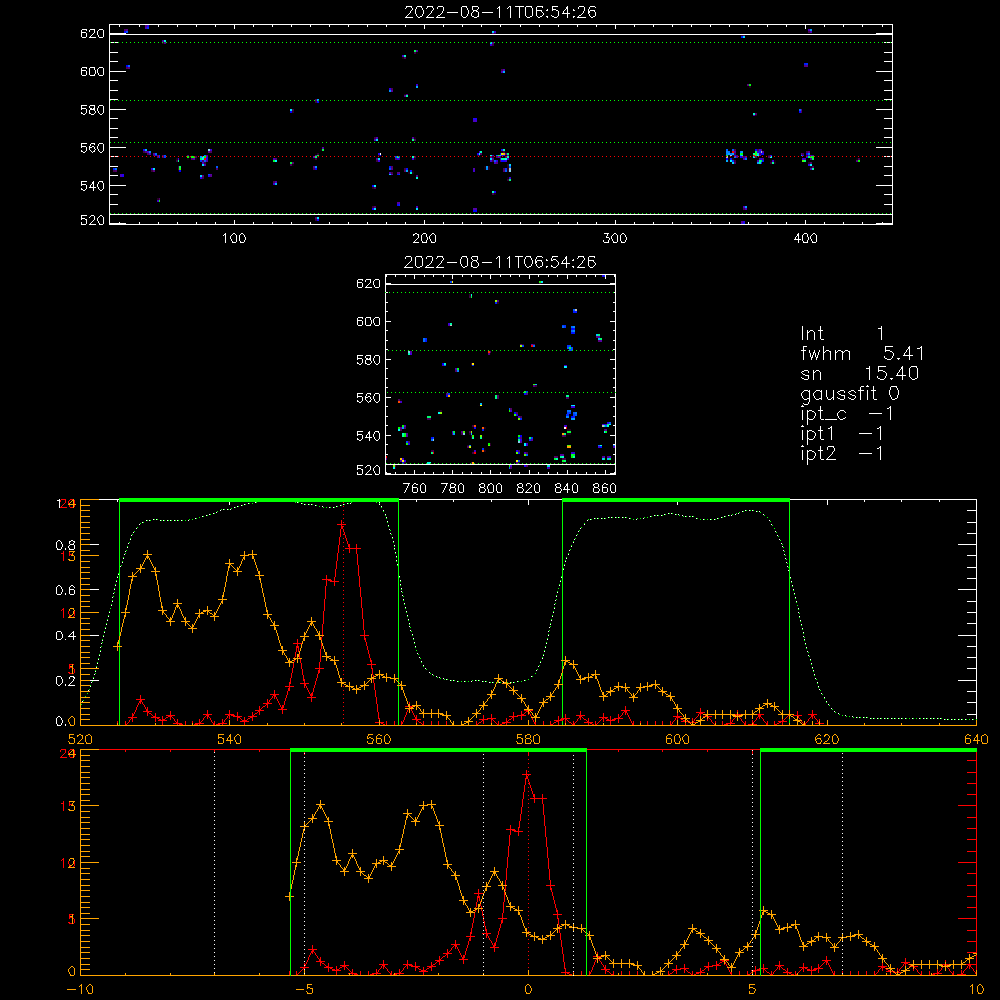
Task: Click x-axis label 800 on middle panel
Action: [490, 489]
